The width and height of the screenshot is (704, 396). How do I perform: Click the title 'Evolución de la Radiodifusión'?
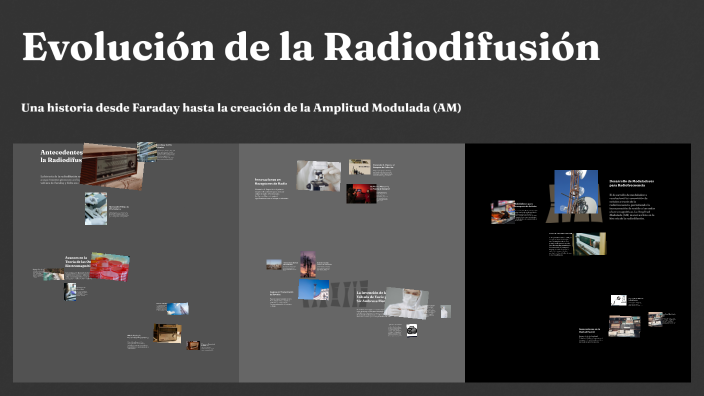(x=311, y=47)
